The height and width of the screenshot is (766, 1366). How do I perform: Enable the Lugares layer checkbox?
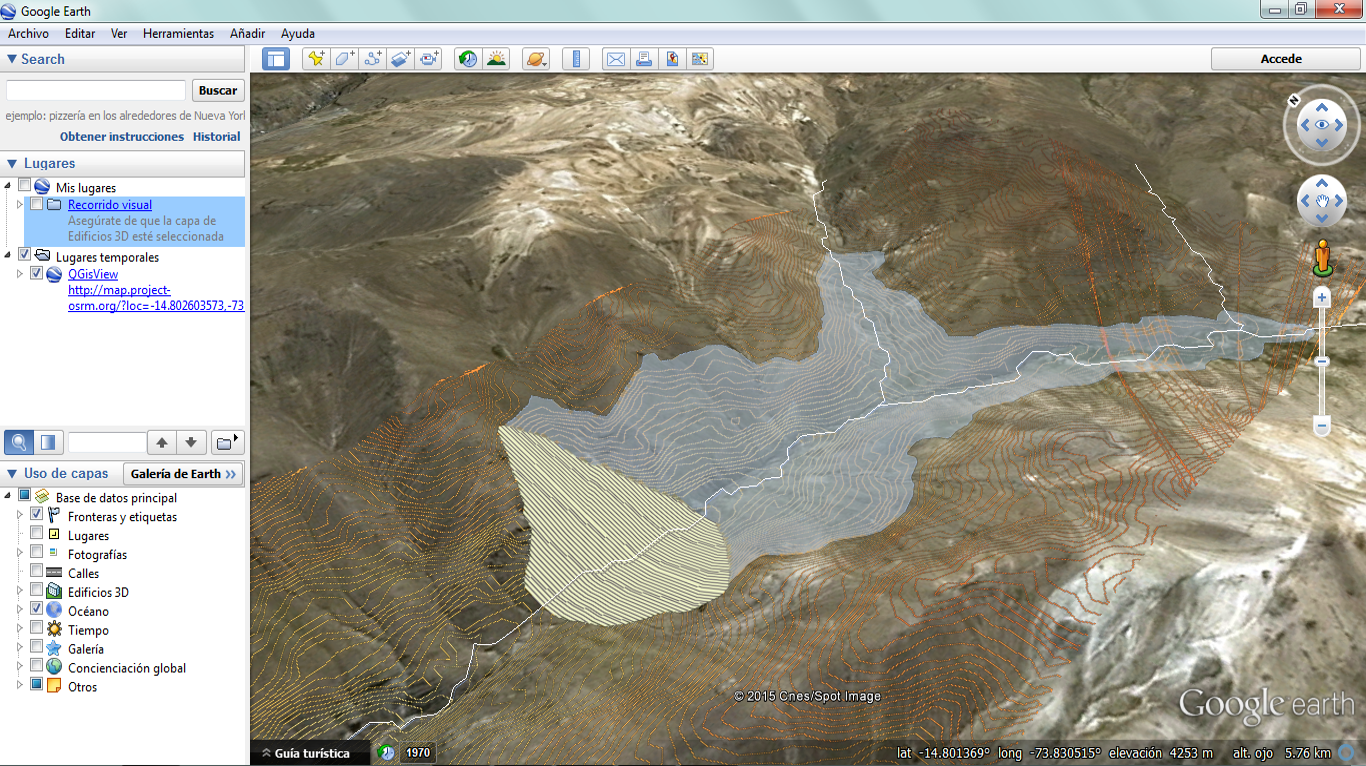[37, 533]
